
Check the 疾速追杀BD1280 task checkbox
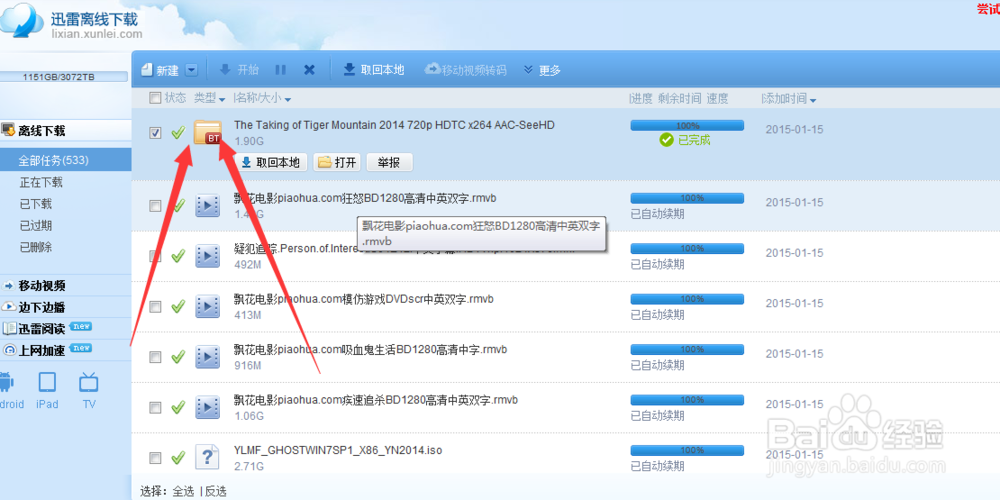click(155, 407)
